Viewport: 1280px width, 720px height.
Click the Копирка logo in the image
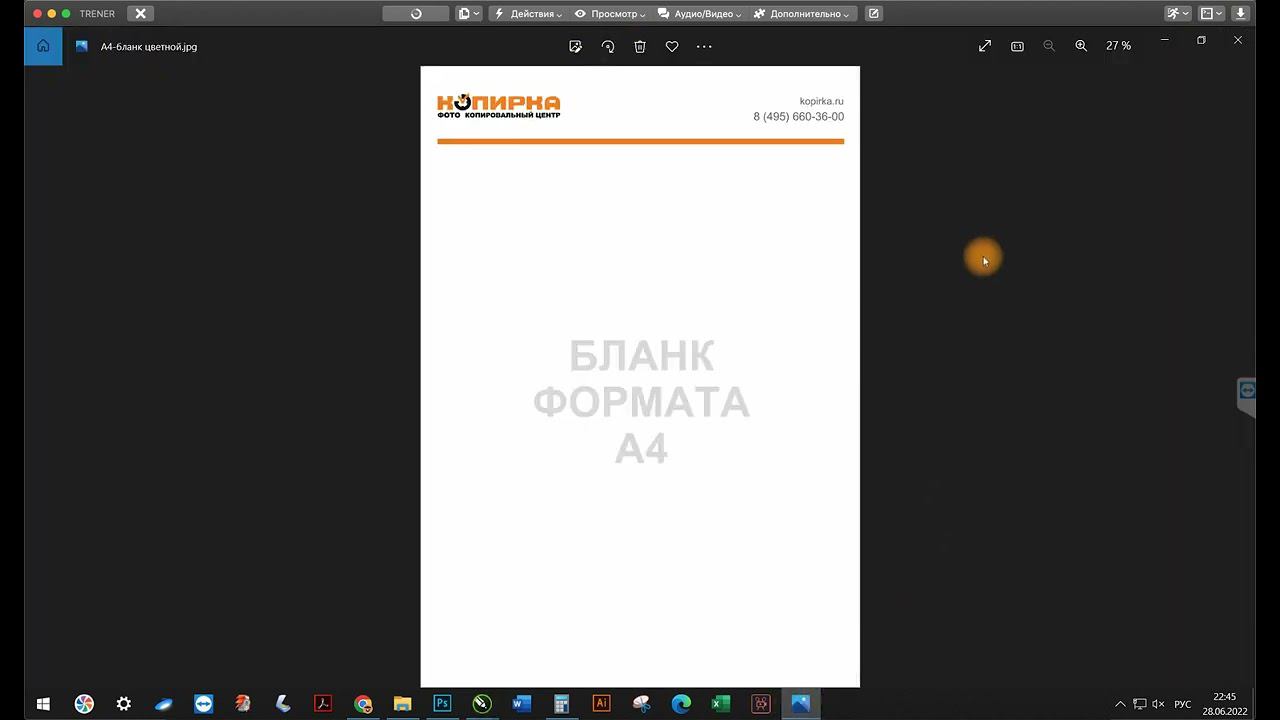click(x=499, y=105)
